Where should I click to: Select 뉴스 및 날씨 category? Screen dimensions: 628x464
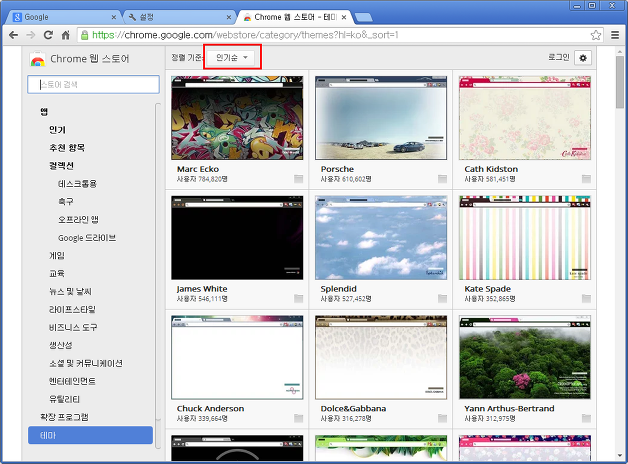tap(70, 291)
